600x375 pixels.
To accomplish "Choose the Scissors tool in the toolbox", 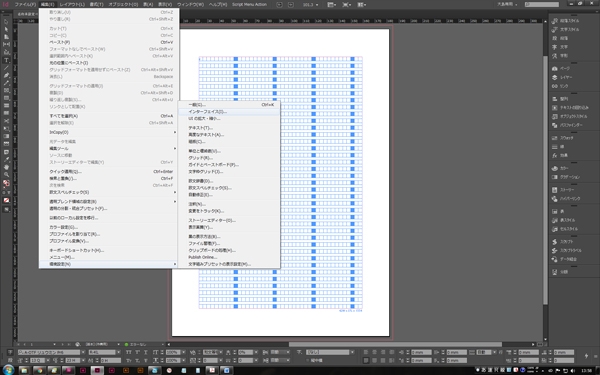I will coord(6,121).
